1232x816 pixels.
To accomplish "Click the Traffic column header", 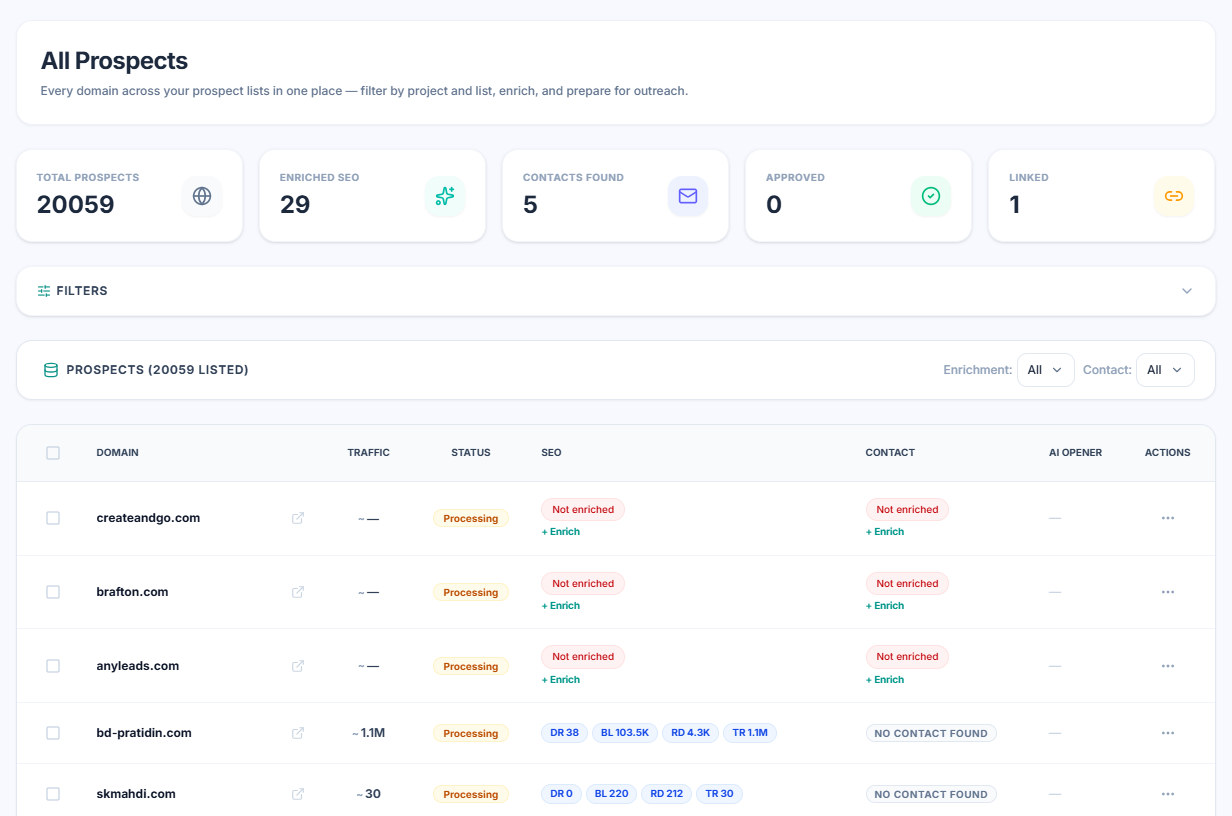I will tap(369, 453).
